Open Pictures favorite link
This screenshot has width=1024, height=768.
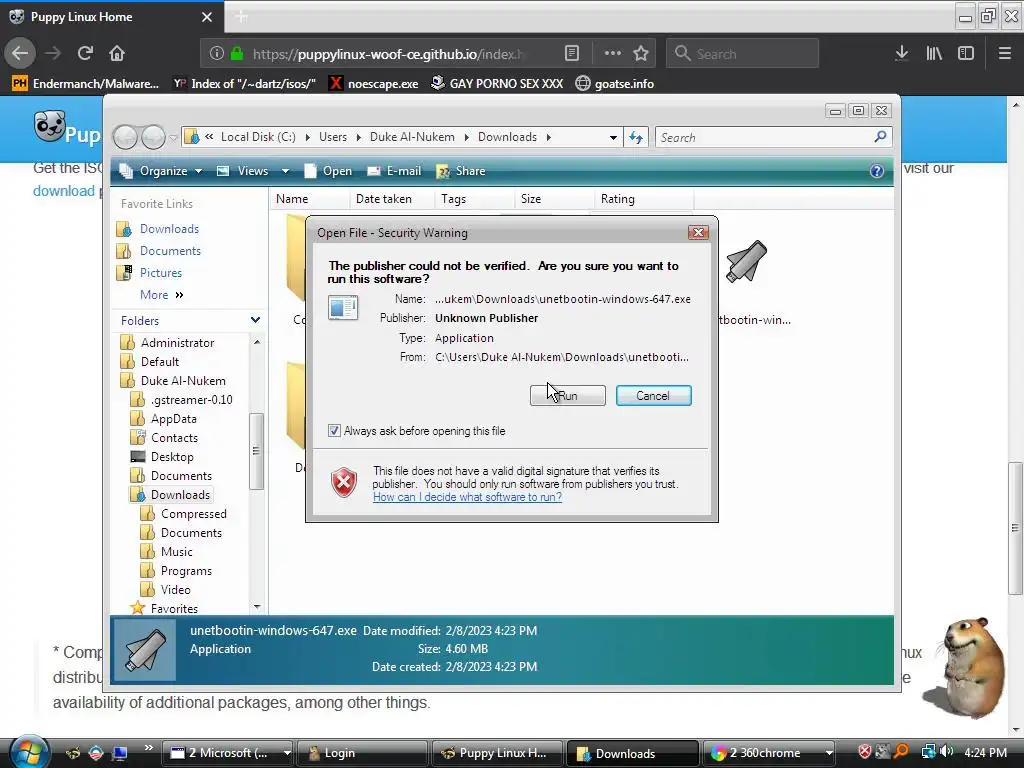161,273
